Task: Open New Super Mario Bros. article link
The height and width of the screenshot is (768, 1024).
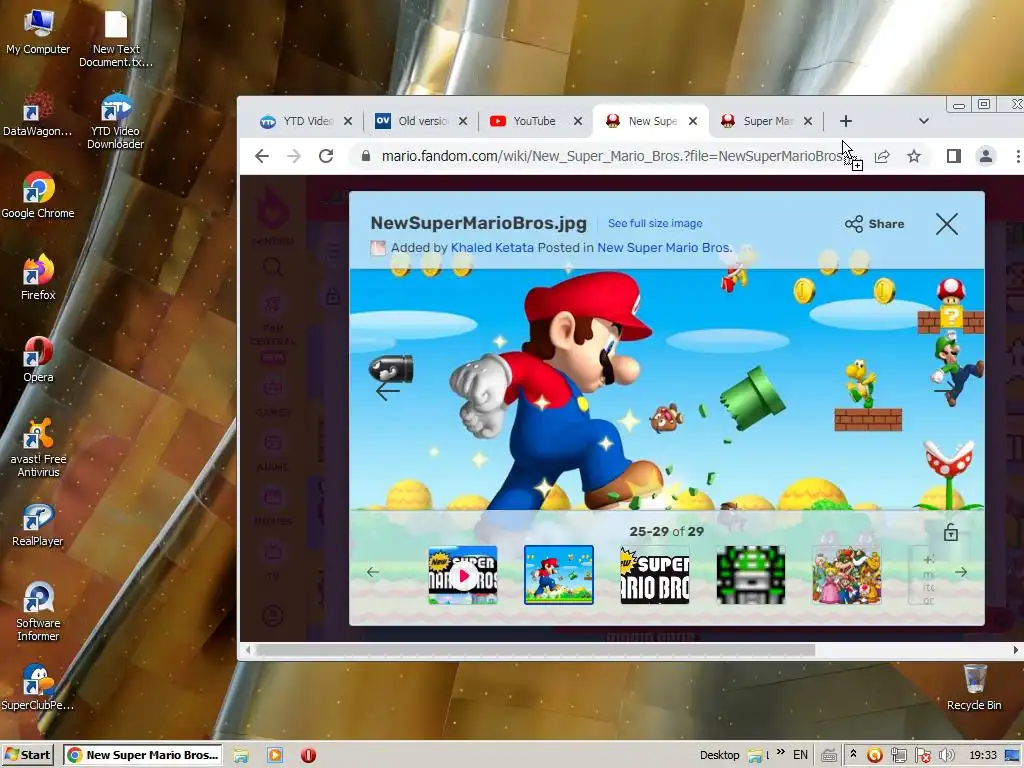Action: (665, 248)
